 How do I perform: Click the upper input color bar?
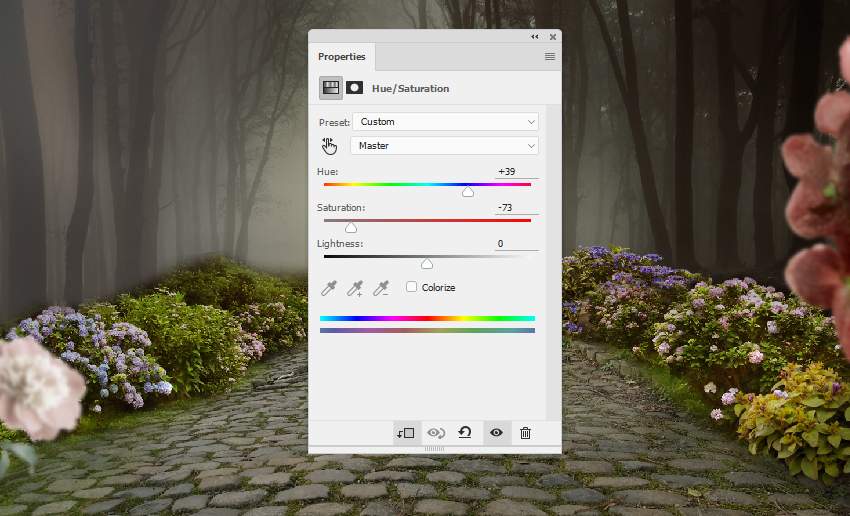(x=427, y=319)
